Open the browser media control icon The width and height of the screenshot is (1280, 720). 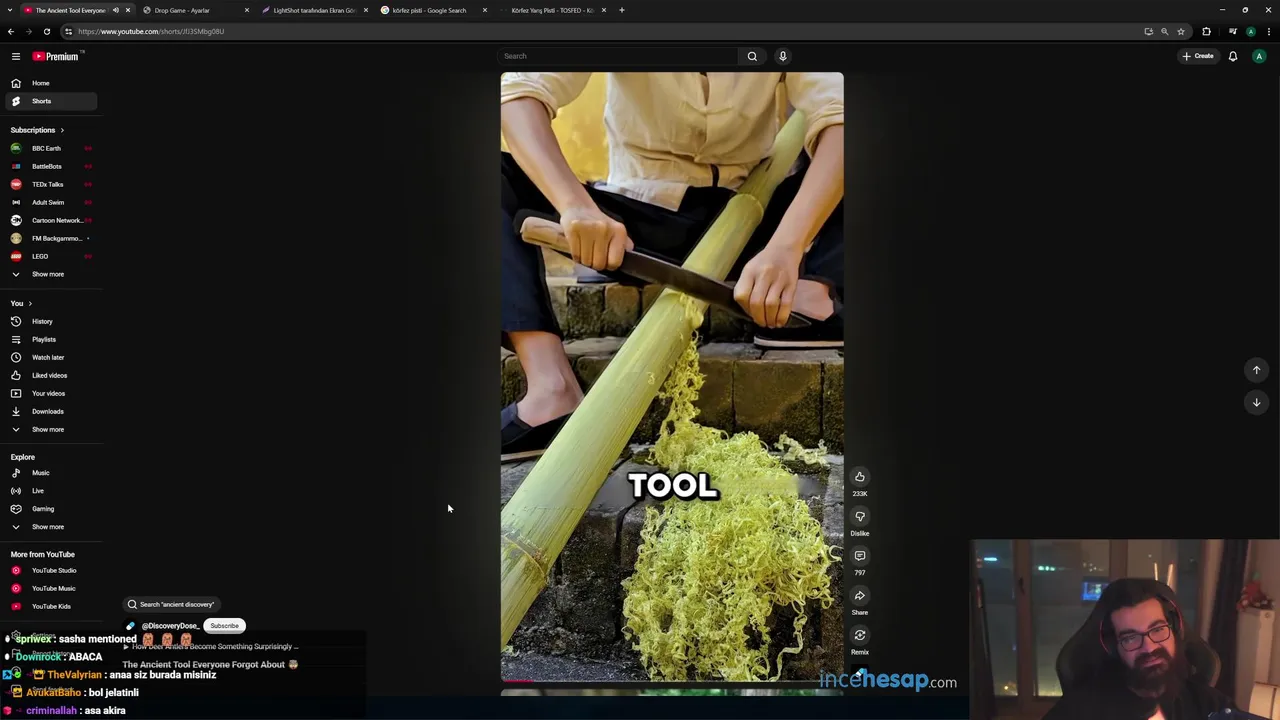point(1233,31)
